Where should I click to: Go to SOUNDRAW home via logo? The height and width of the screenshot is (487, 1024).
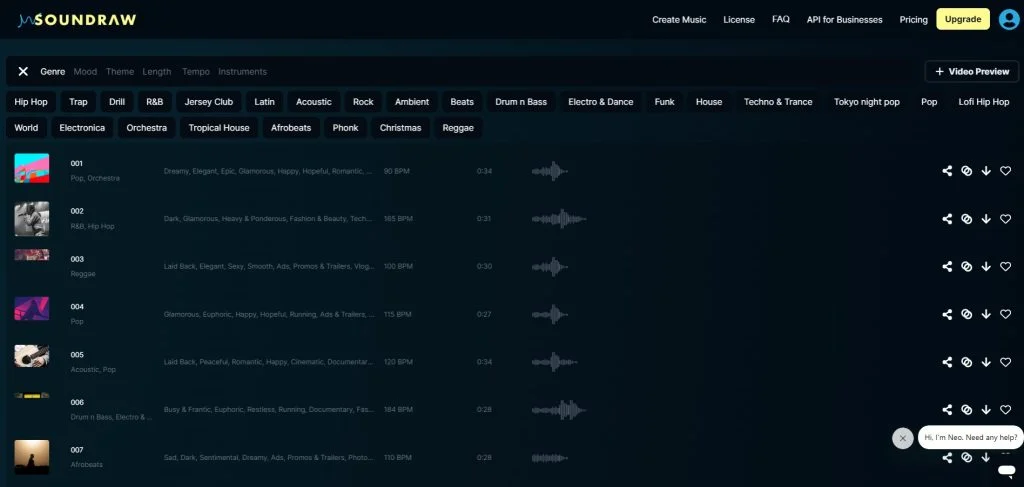point(77,20)
